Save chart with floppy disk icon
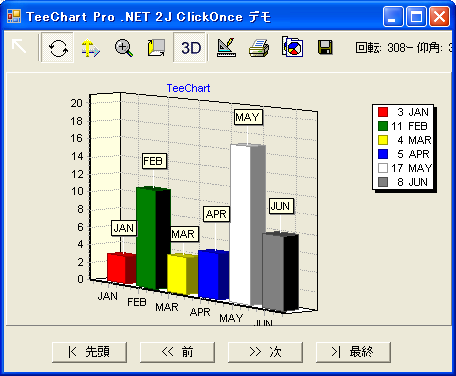 pyautogui.click(x=325, y=47)
